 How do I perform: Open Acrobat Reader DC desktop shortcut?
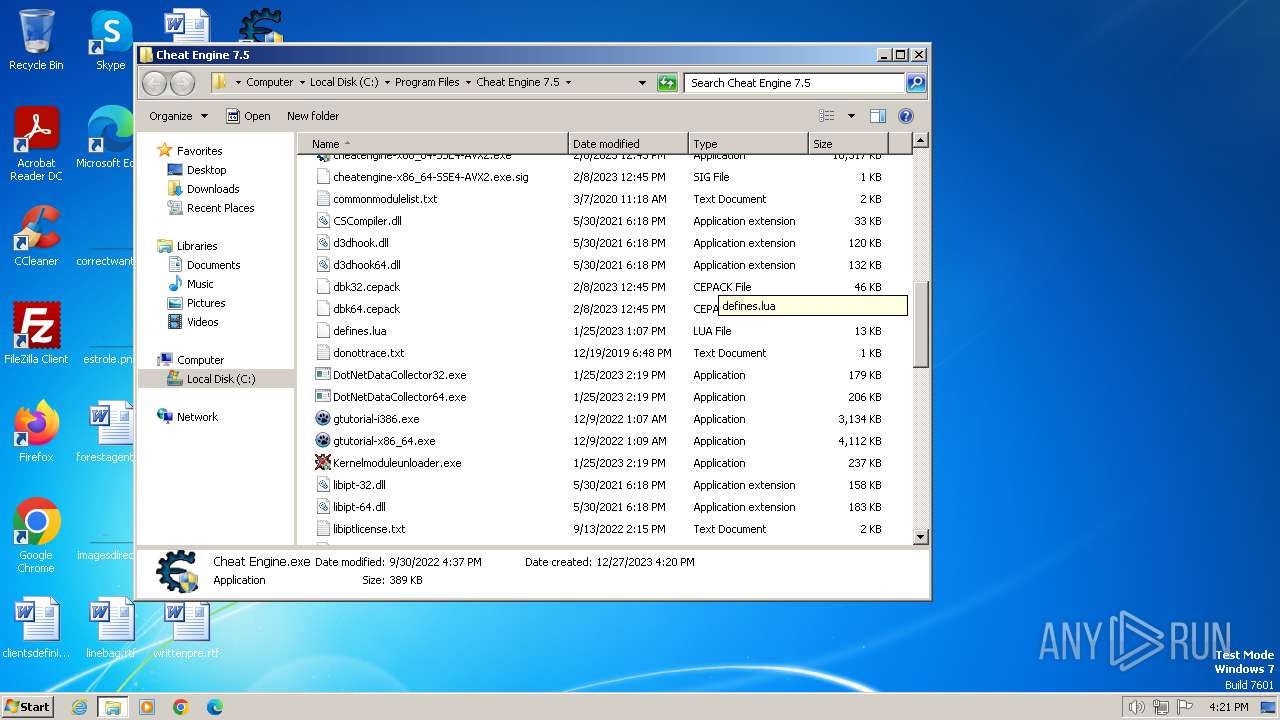[36, 144]
